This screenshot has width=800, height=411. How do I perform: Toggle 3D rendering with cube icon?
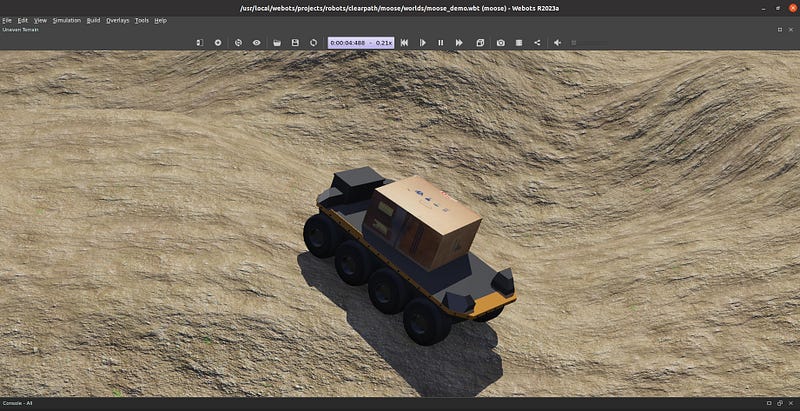(480, 43)
